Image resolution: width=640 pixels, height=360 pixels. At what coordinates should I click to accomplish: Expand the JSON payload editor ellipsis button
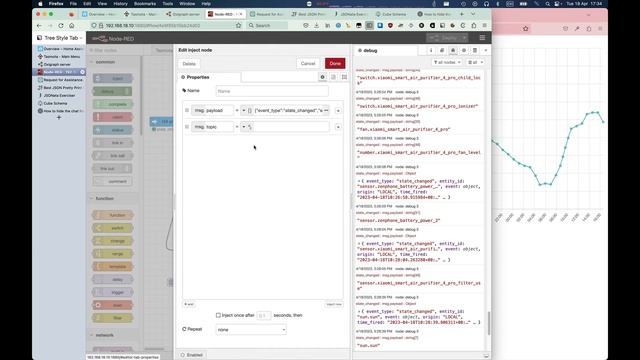pyautogui.click(x=326, y=111)
